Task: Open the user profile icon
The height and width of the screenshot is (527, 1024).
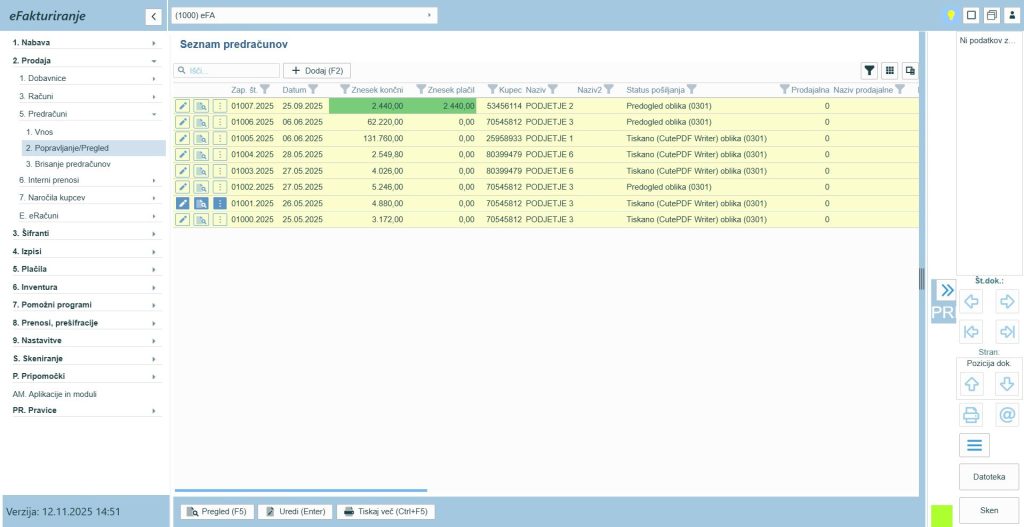Action: 1011,15
